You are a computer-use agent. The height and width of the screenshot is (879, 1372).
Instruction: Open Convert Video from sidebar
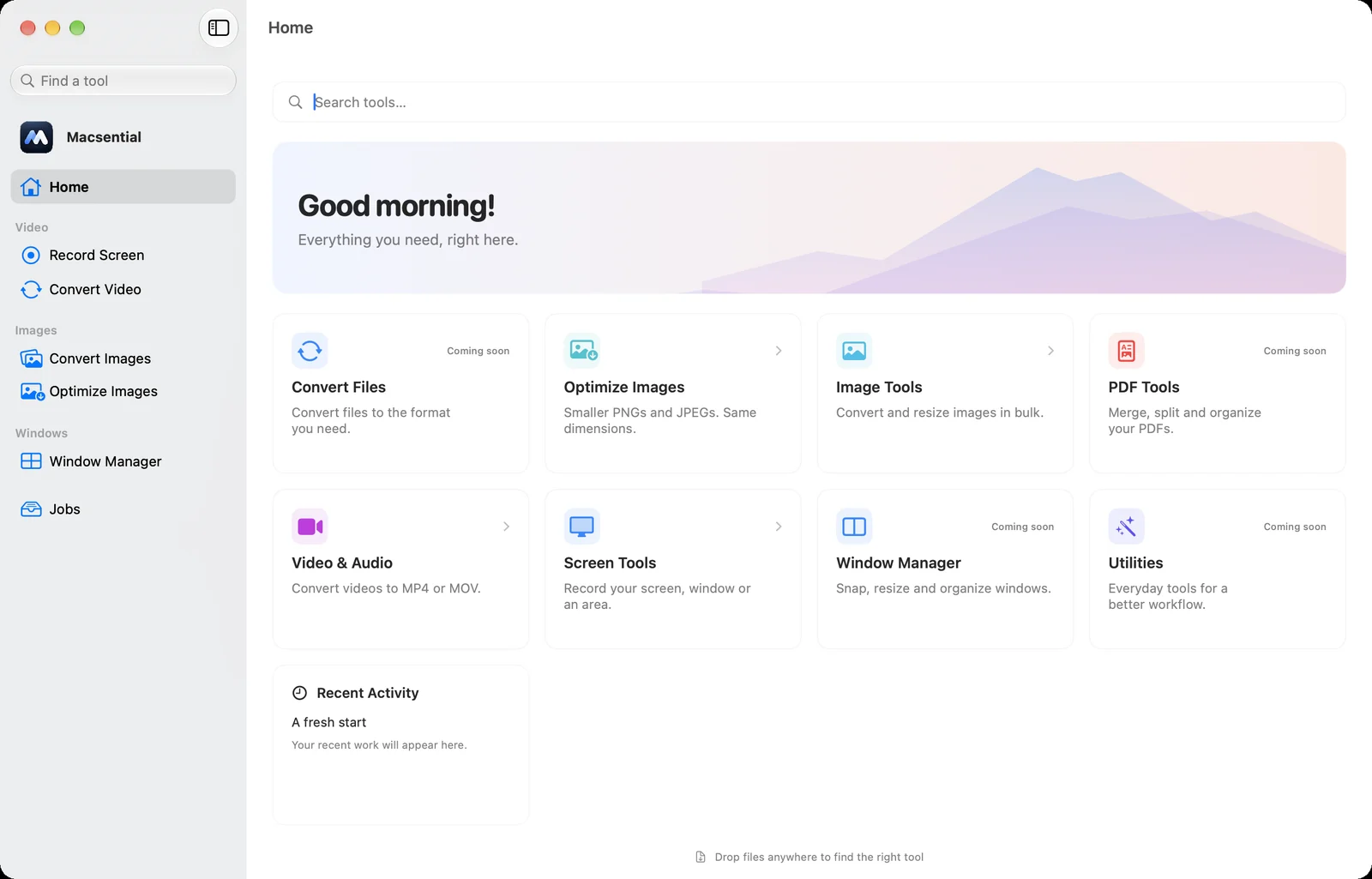click(123, 290)
